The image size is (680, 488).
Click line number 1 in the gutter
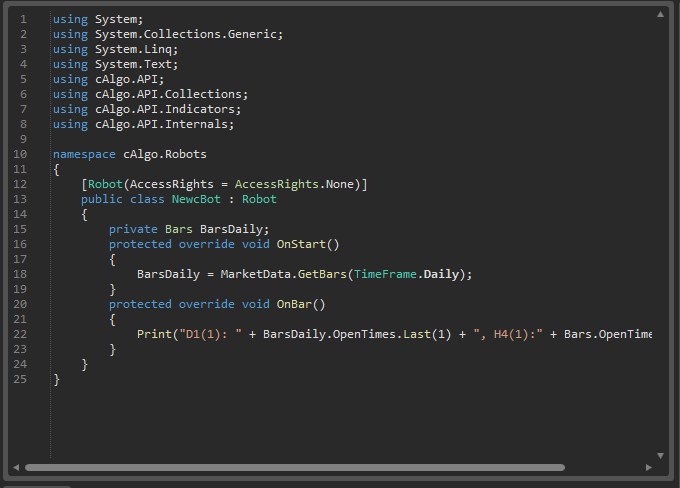pos(24,19)
